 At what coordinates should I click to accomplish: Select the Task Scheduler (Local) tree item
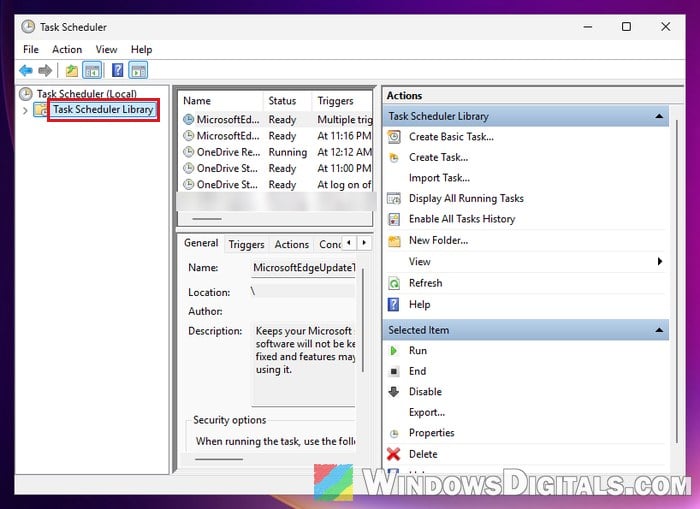coord(87,94)
